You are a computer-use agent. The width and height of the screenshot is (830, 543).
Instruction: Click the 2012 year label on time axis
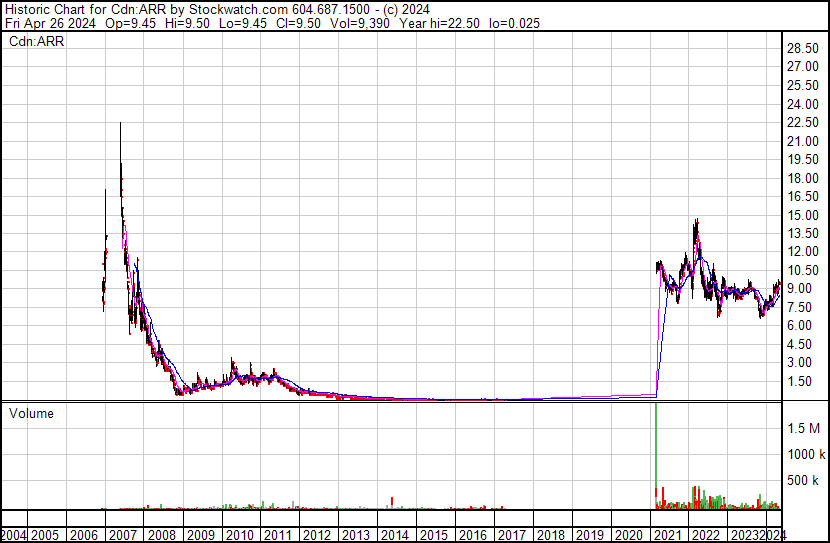click(x=317, y=535)
